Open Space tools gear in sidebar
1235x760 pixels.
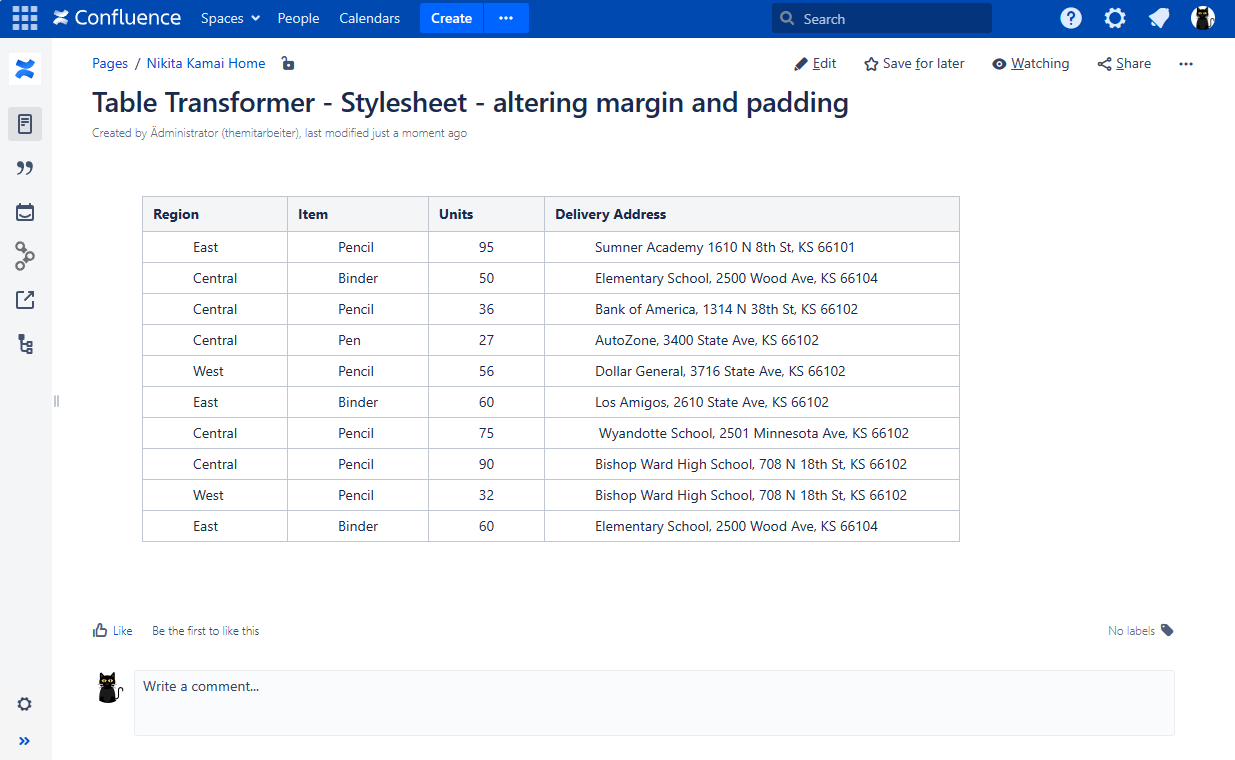point(25,704)
